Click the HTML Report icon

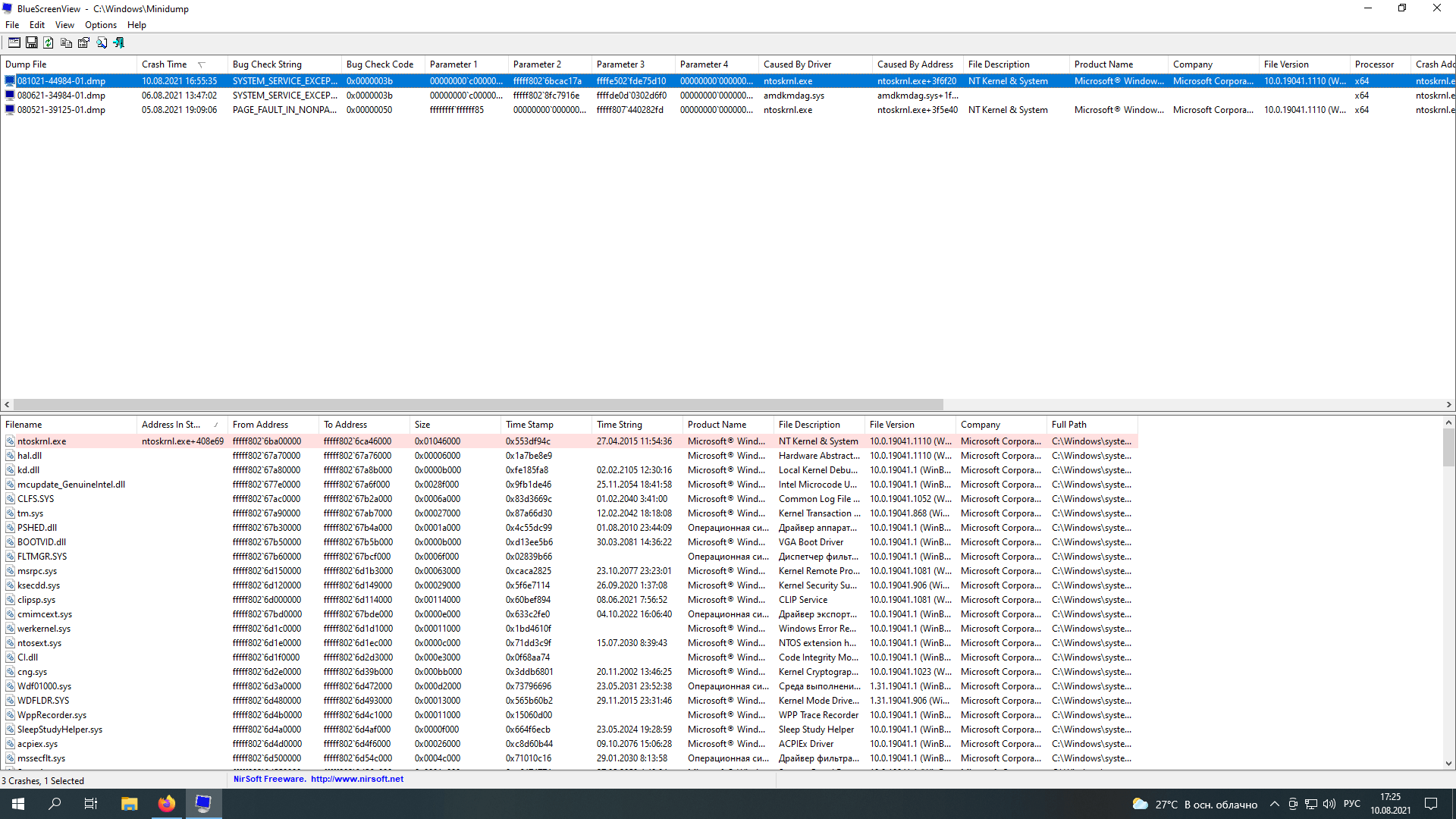[84, 42]
